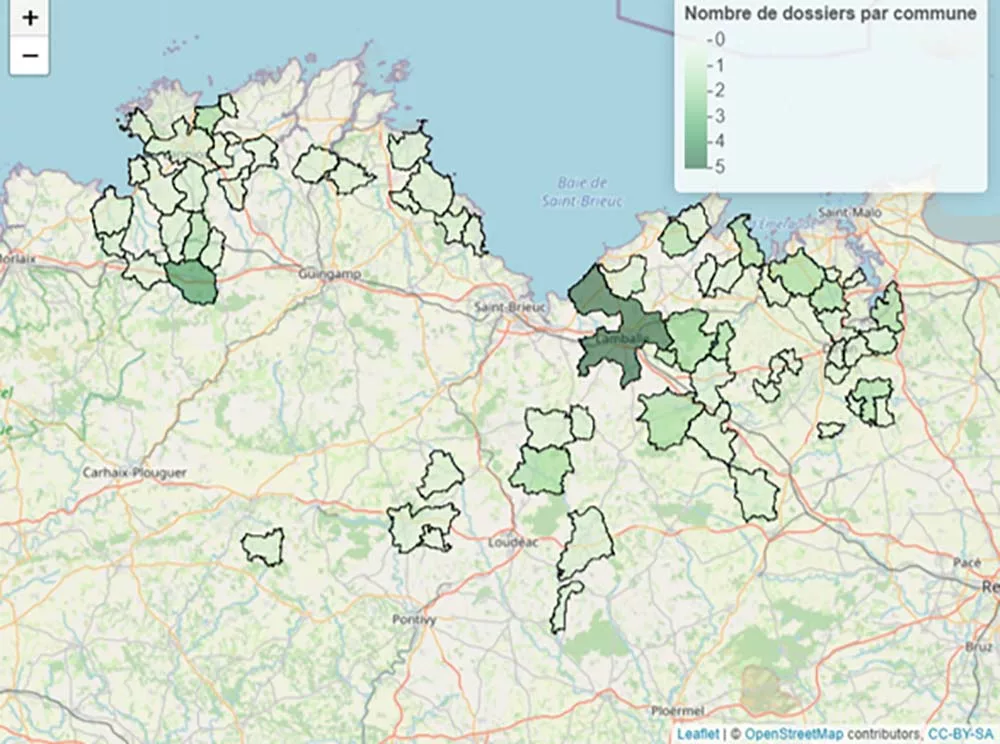Click the Baie de Saint-Brieuc label
The image size is (1000, 744).
tap(582, 192)
